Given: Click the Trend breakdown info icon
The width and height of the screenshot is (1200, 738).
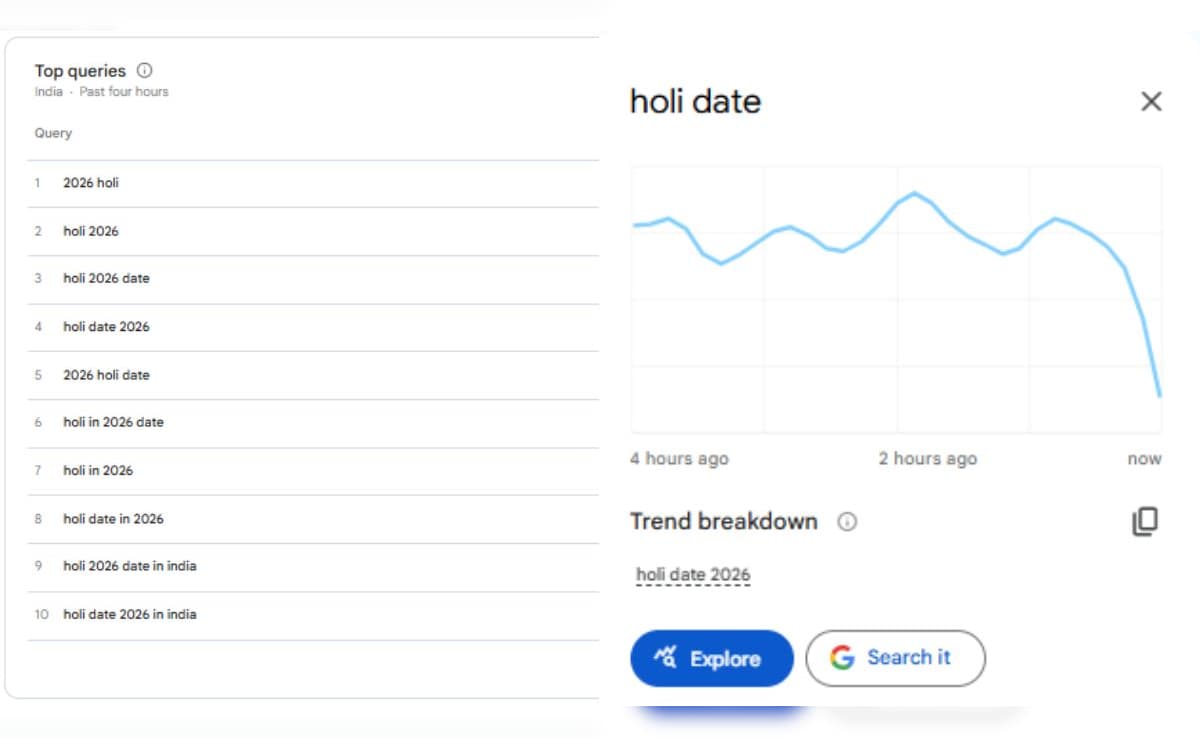Looking at the screenshot, I should tap(847, 522).
